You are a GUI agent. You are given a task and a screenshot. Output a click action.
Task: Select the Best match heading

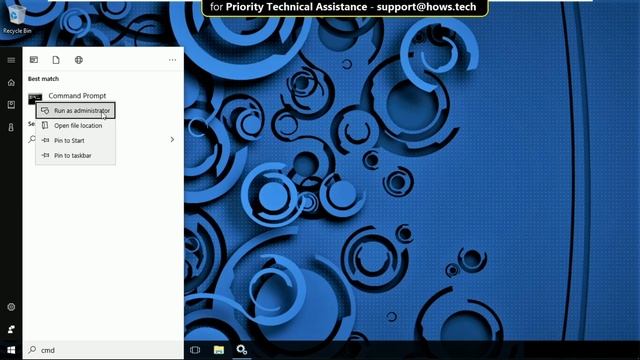pyautogui.click(x=43, y=79)
